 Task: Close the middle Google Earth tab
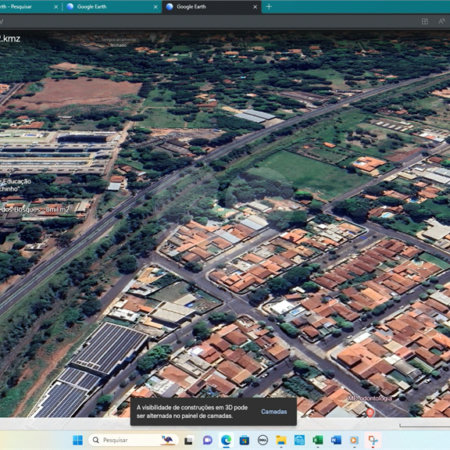click(155, 7)
